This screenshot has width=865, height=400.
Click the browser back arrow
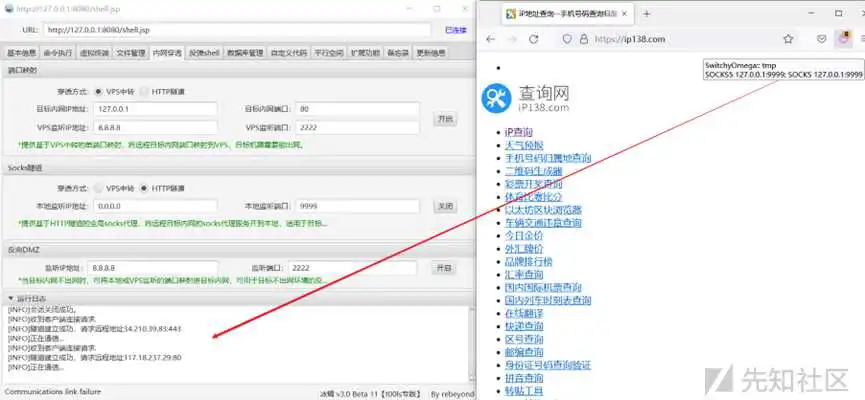point(490,39)
